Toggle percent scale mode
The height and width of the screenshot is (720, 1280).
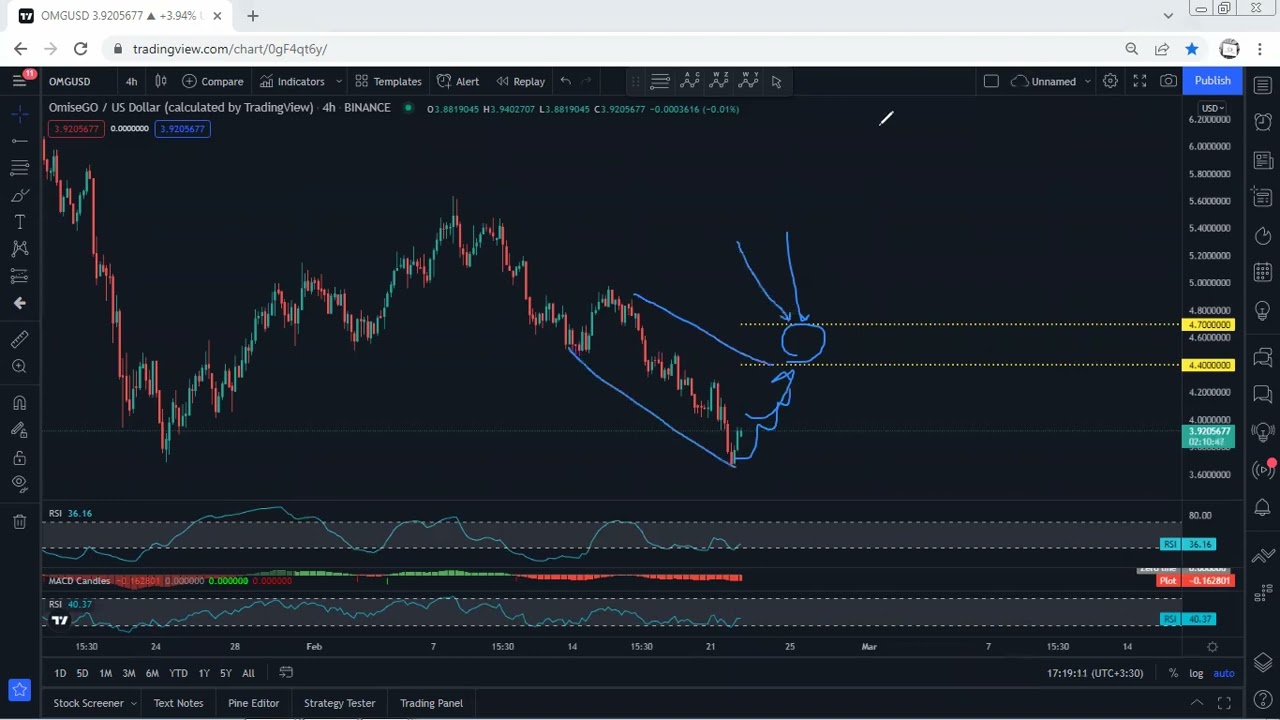click(x=1173, y=674)
